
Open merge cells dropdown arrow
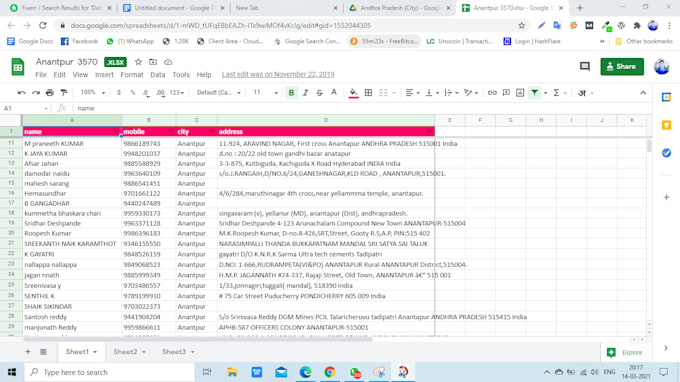coord(394,93)
